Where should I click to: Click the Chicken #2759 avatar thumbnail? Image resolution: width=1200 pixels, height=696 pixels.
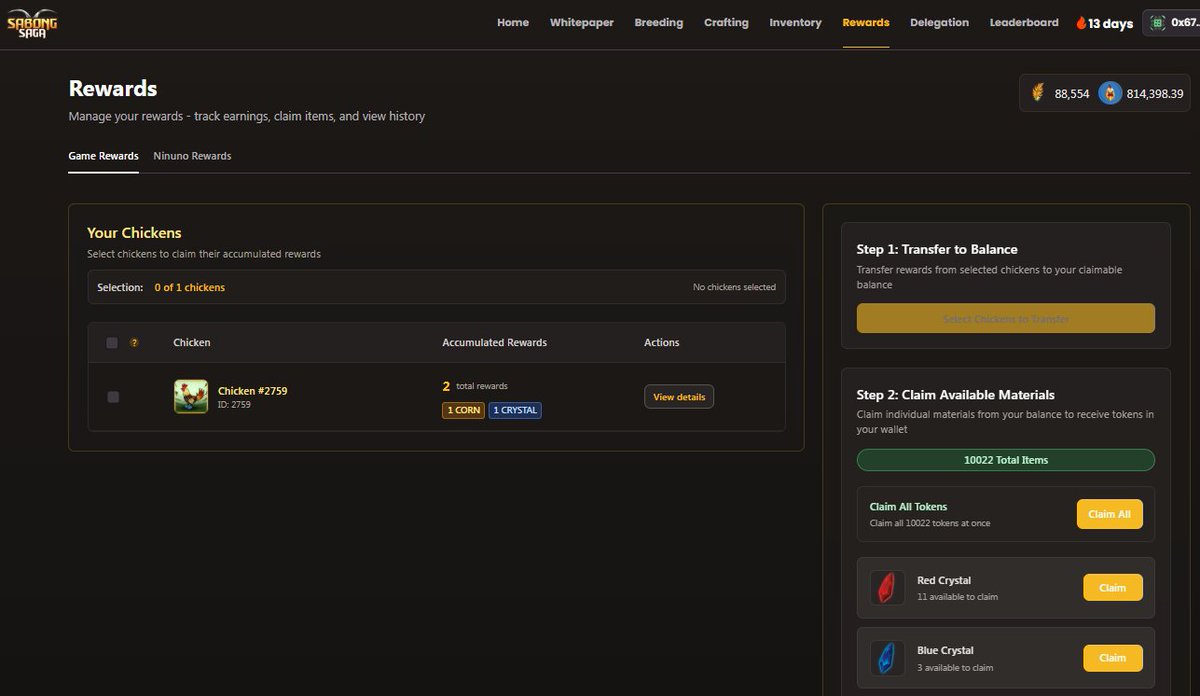pos(190,396)
